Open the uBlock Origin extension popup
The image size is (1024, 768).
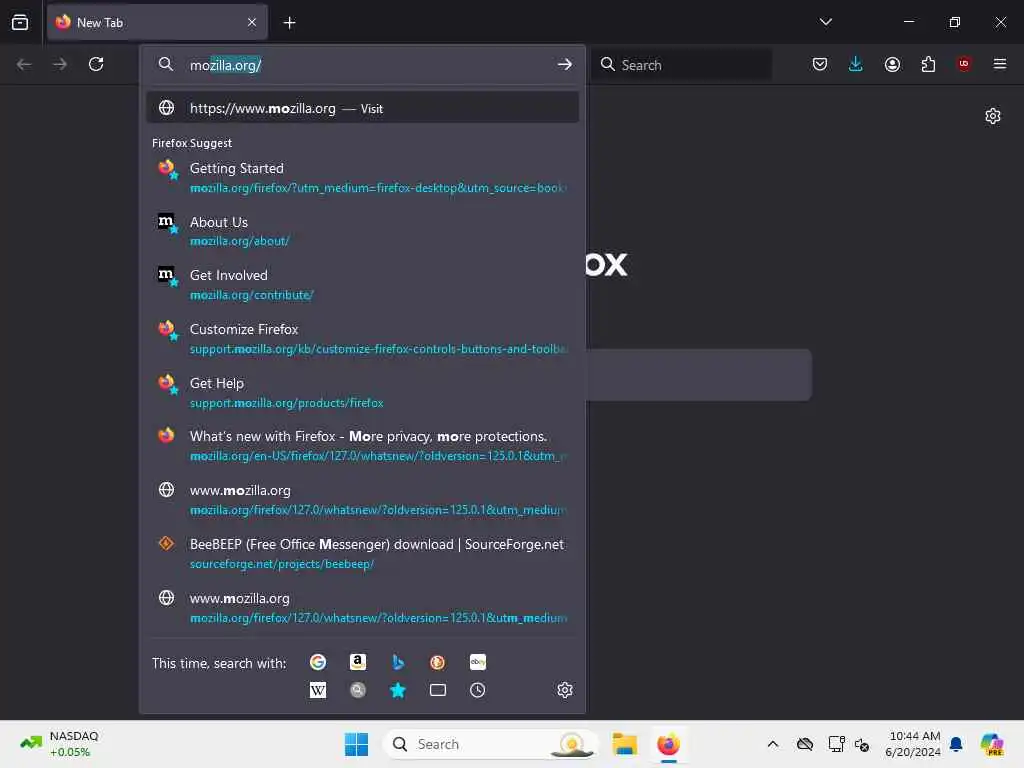point(964,64)
